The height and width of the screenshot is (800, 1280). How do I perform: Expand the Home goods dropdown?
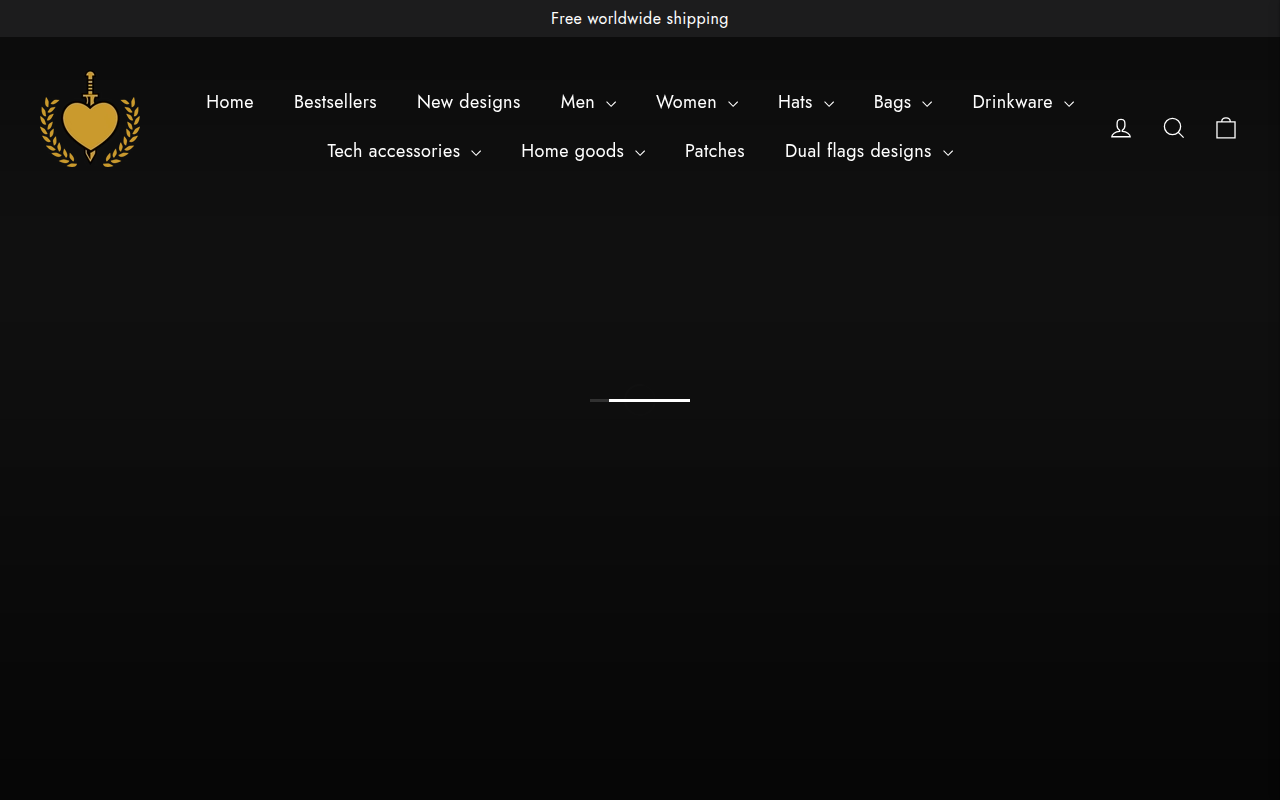583,151
